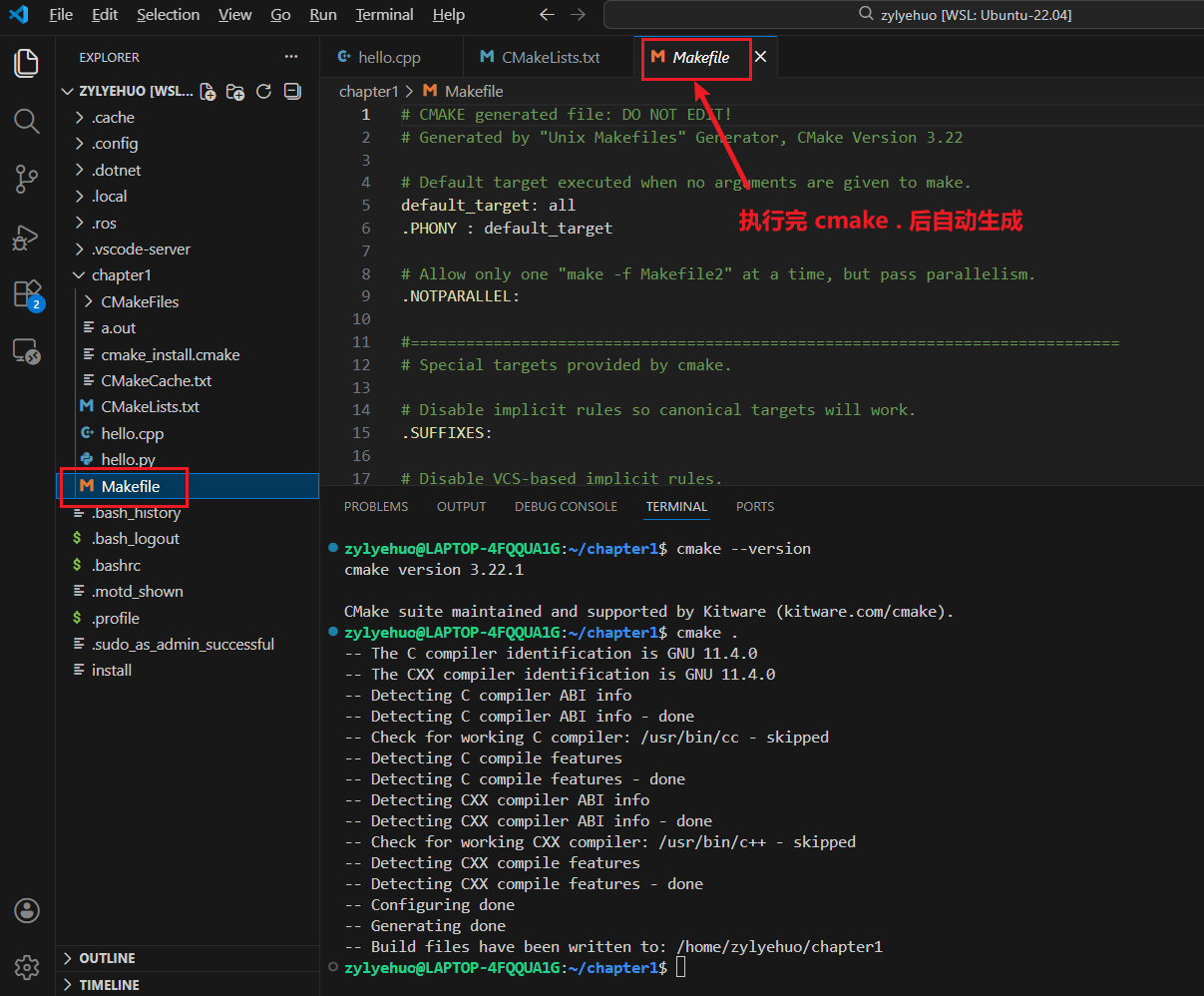Open hello.cpp in the file tree

click(x=188, y=433)
